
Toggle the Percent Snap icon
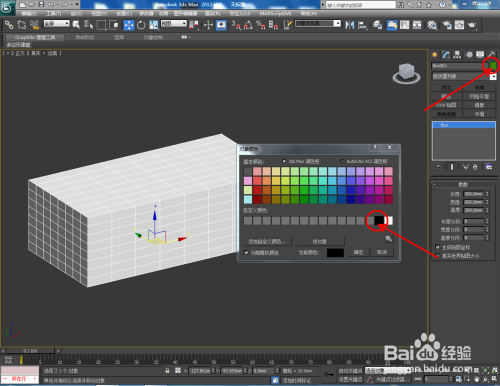pos(261,25)
